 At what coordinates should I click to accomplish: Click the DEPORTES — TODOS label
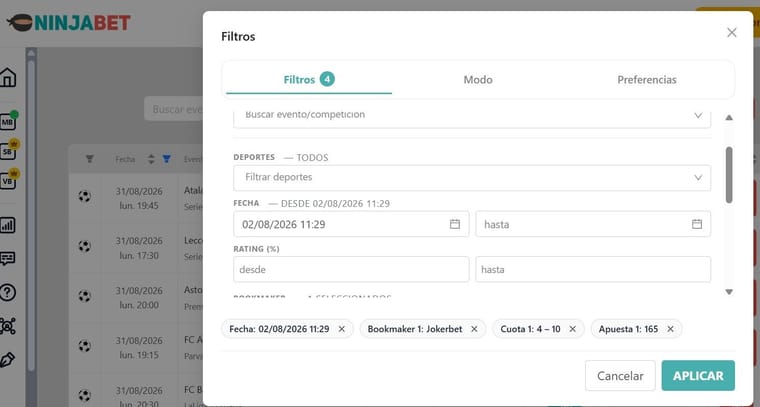pyautogui.click(x=281, y=157)
